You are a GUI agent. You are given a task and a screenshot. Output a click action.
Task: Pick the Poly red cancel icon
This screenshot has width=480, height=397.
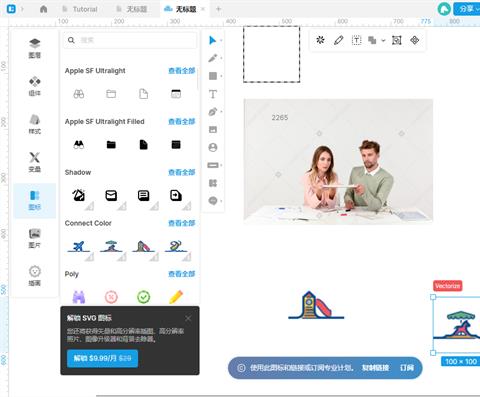click(111, 297)
